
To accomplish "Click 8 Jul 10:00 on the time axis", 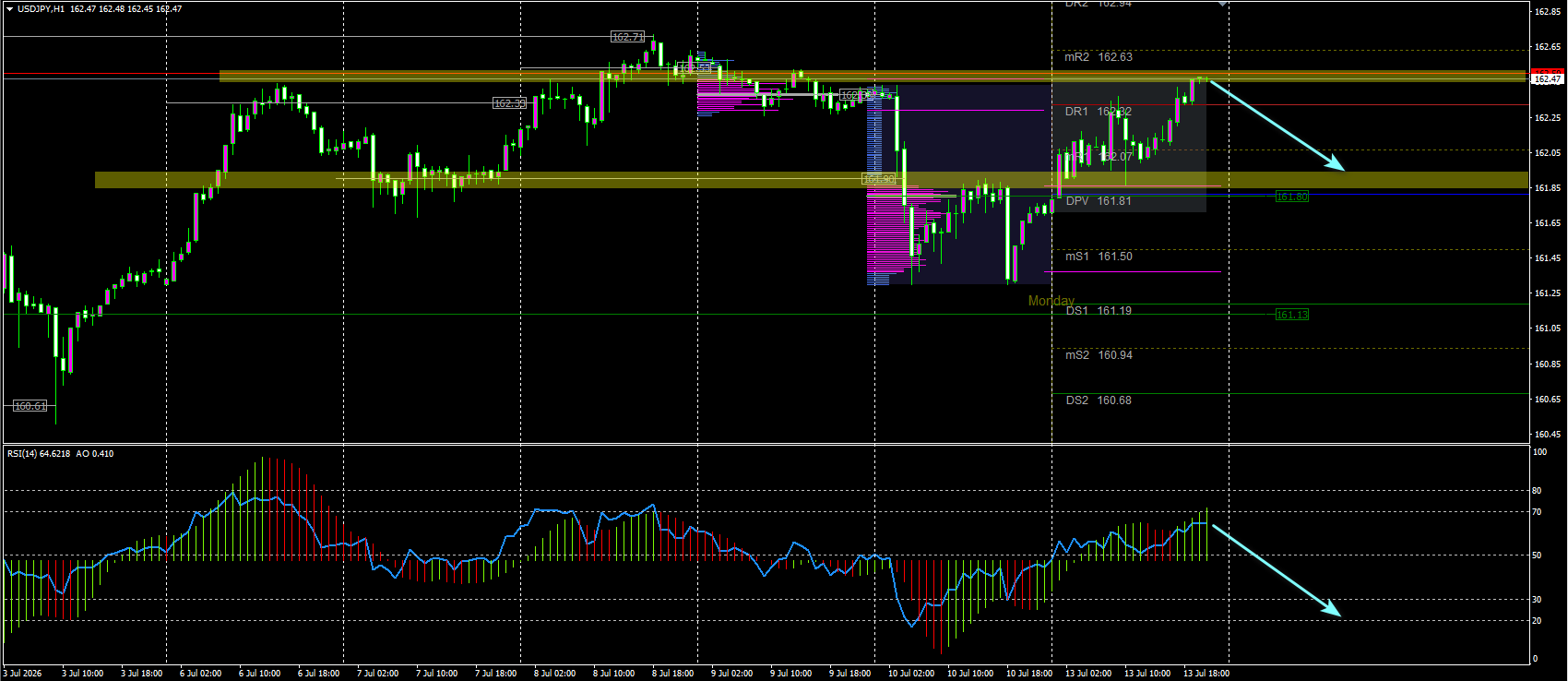I will click(614, 674).
